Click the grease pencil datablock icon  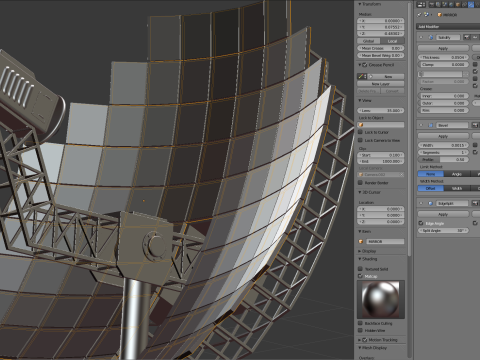(x=362, y=77)
